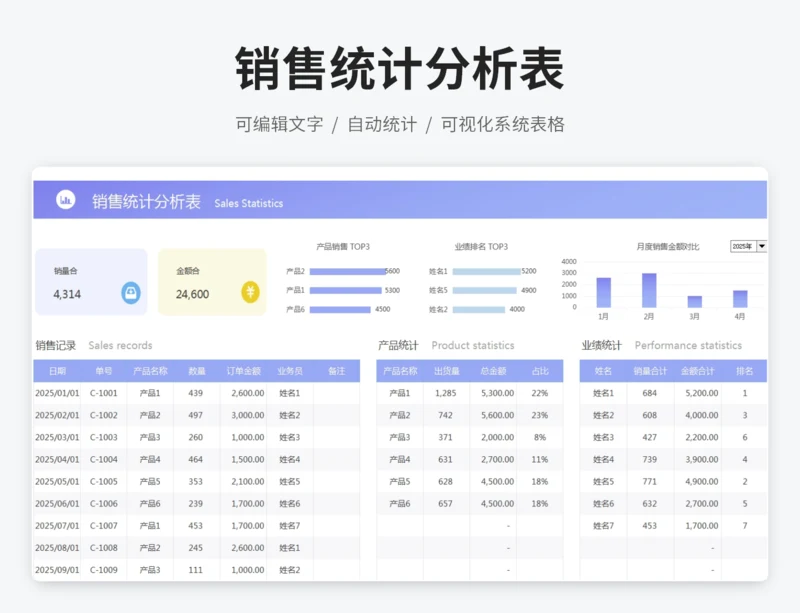Select shipment cell 657 for 产品6
Screen dimensions: 800x613
point(445,503)
